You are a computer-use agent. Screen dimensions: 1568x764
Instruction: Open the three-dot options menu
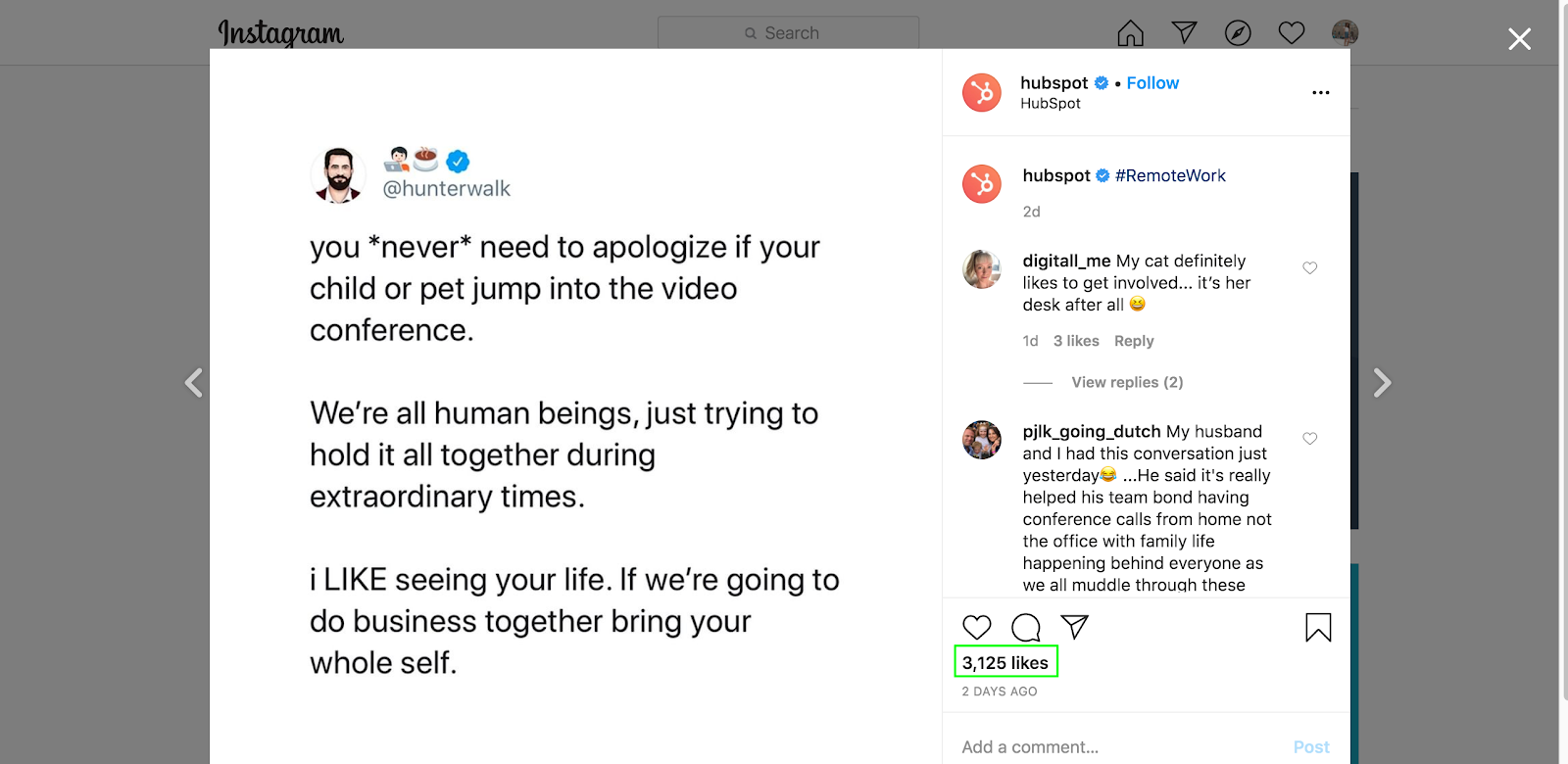(x=1320, y=92)
